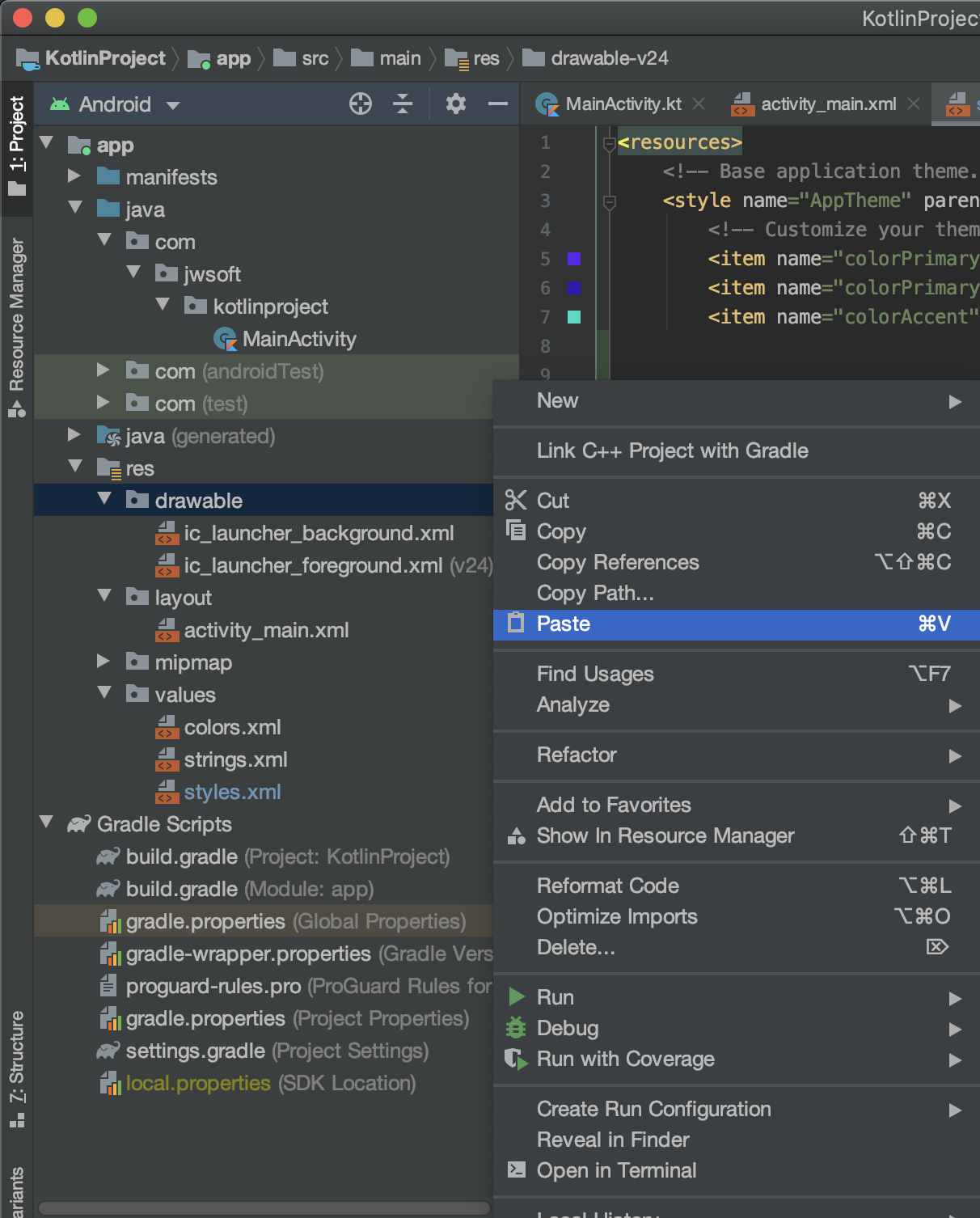Click the green Run play icon in menu
This screenshot has height=1218, width=980.
517,997
